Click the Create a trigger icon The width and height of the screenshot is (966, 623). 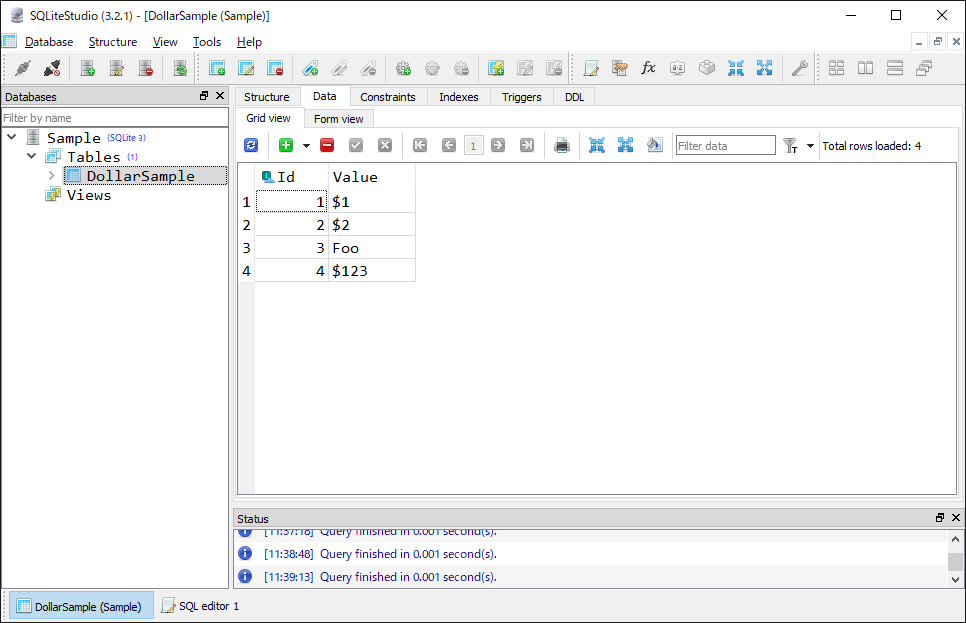[x=404, y=68]
